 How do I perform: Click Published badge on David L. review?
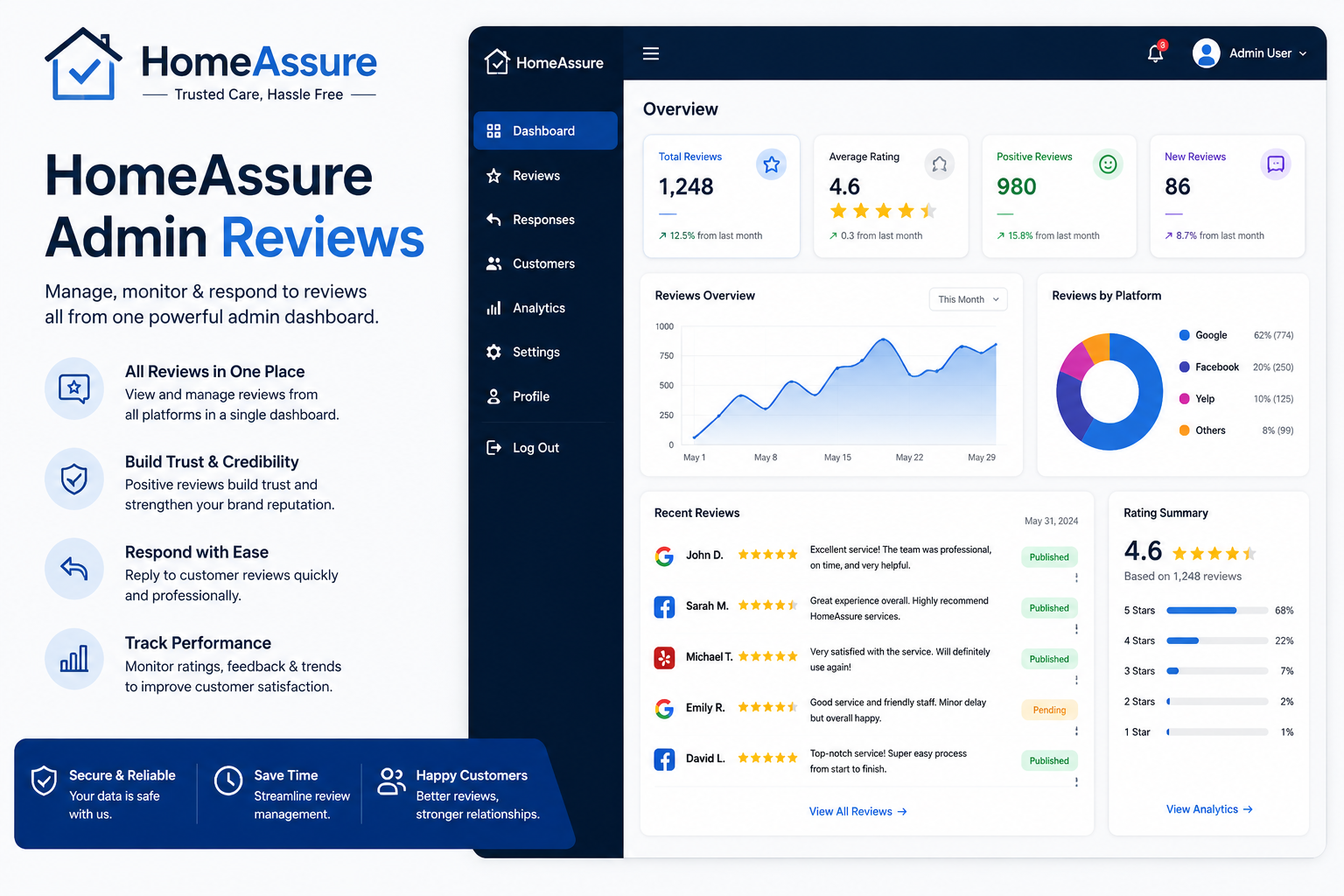[x=1049, y=760]
